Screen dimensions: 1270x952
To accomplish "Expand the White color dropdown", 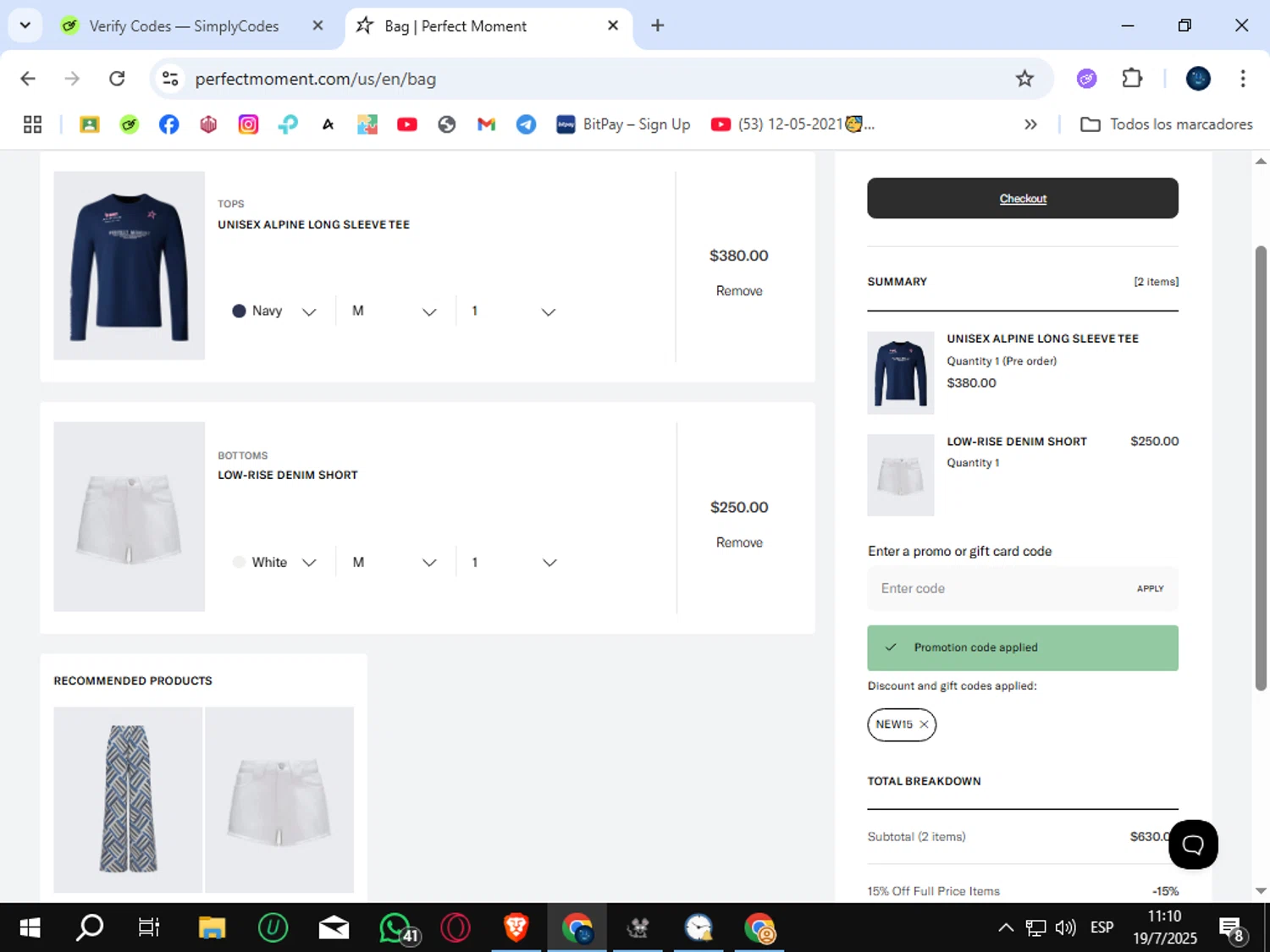I will point(274,563).
